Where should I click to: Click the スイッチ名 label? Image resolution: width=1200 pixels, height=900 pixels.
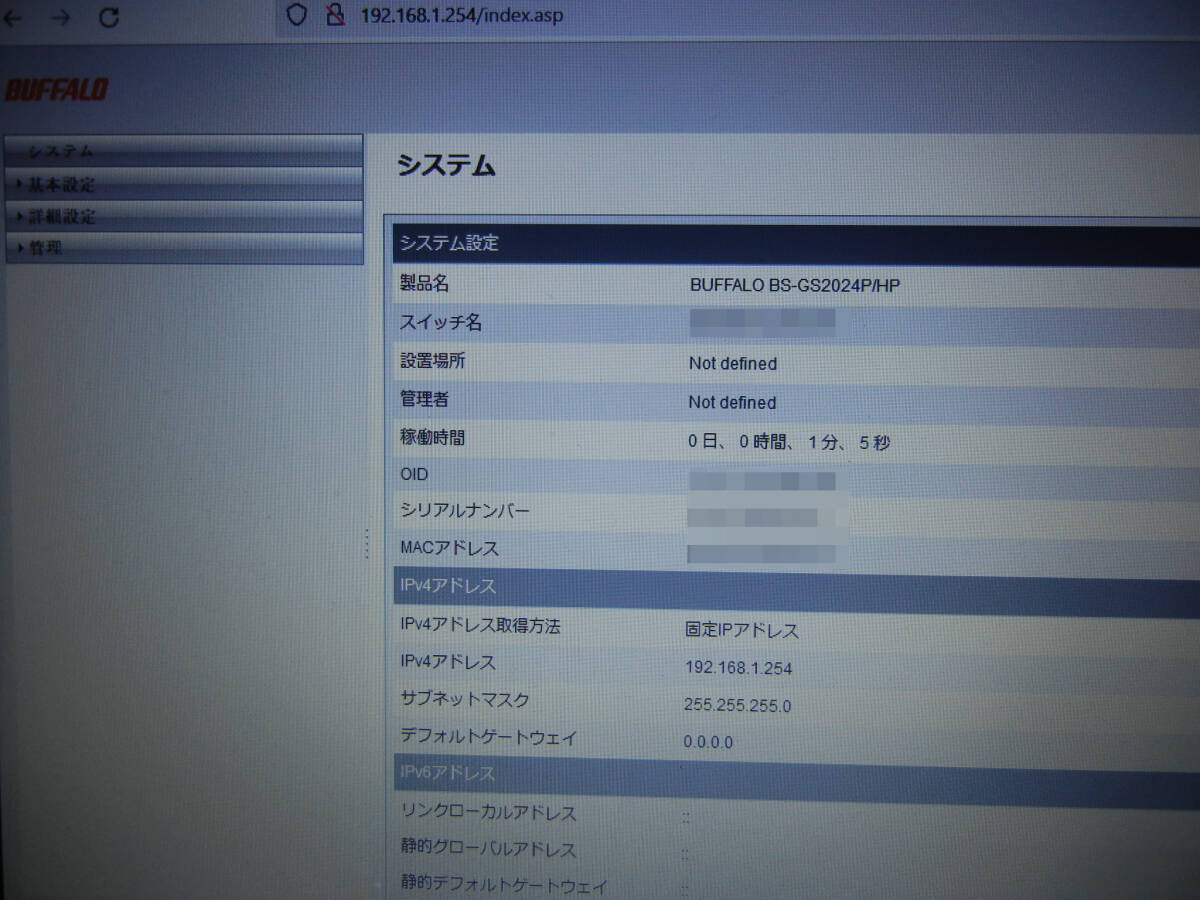[x=441, y=323]
